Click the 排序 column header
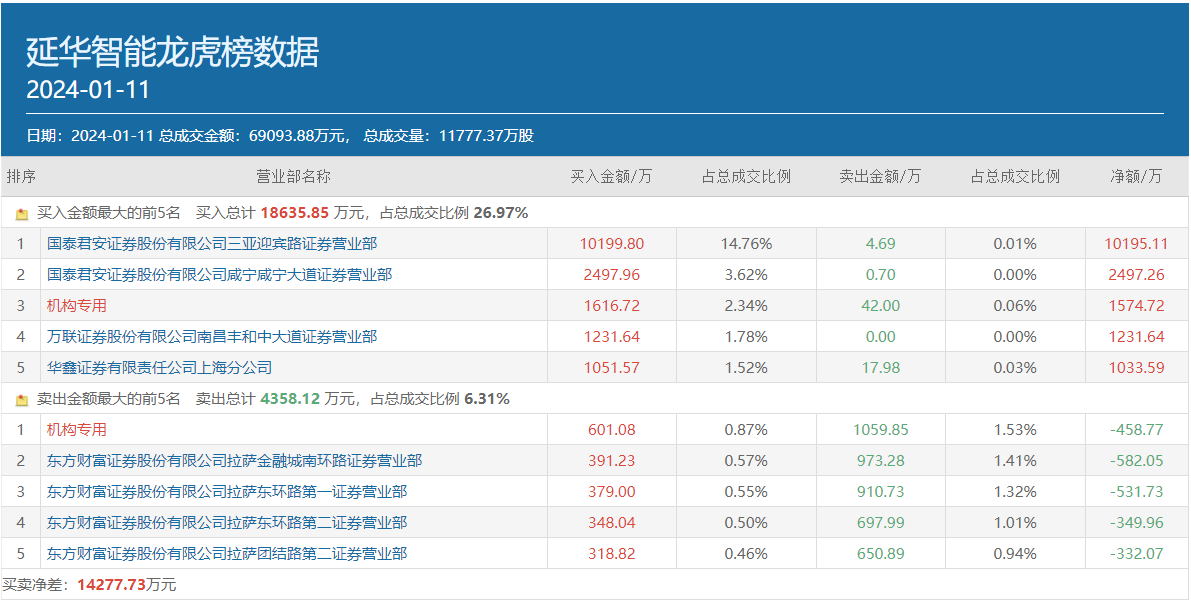This screenshot has width=1191, height=600. pos(21,177)
